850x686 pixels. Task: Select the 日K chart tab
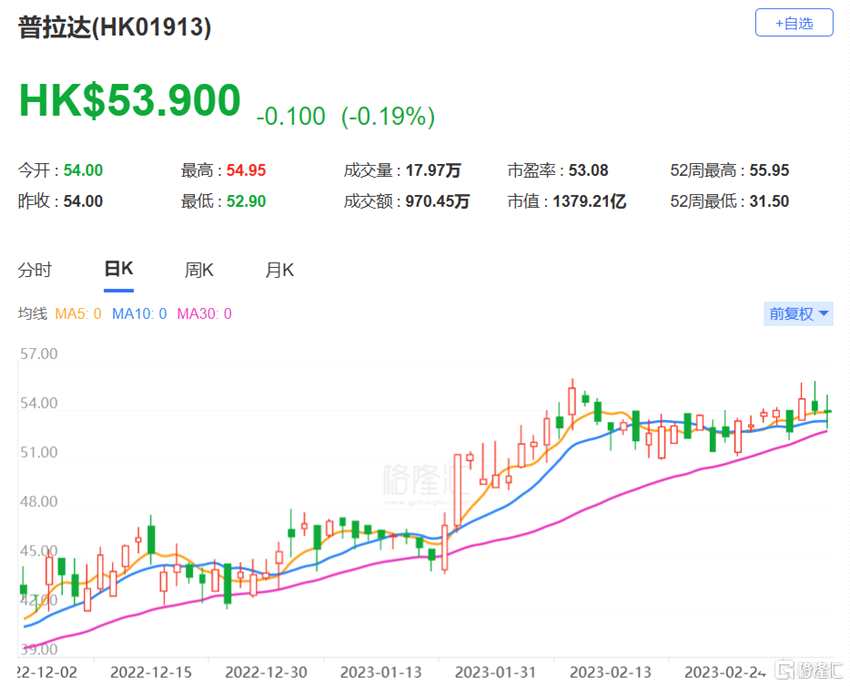tap(118, 270)
